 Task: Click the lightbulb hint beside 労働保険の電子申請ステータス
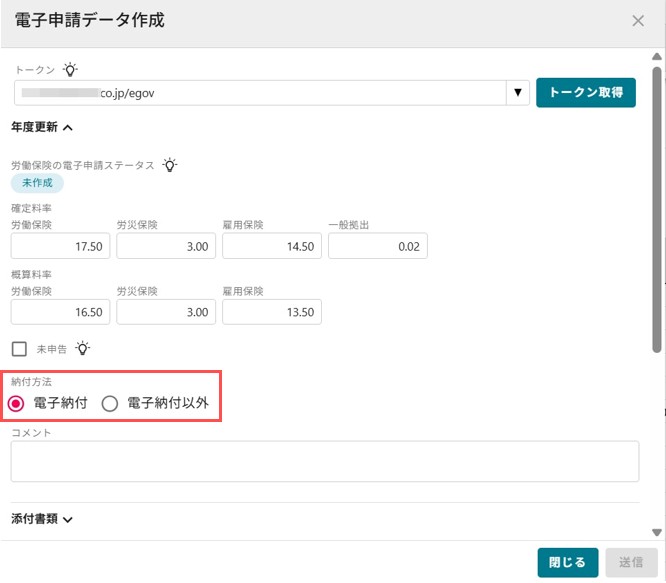click(x=170, y=165)
